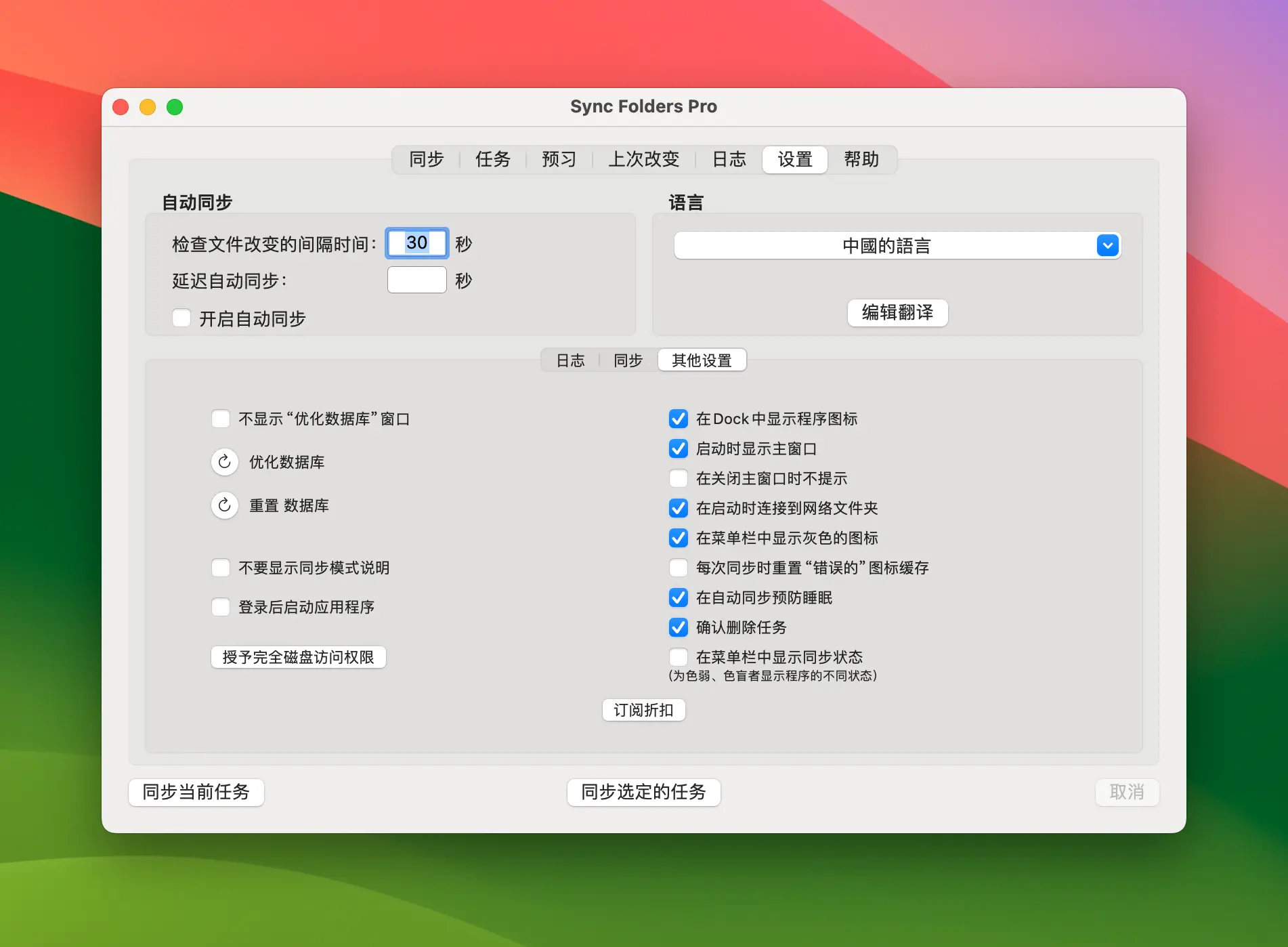Click the interval seconds input showing 30
The width and height of the screenshot is (1288, 947).
point(416,243)
